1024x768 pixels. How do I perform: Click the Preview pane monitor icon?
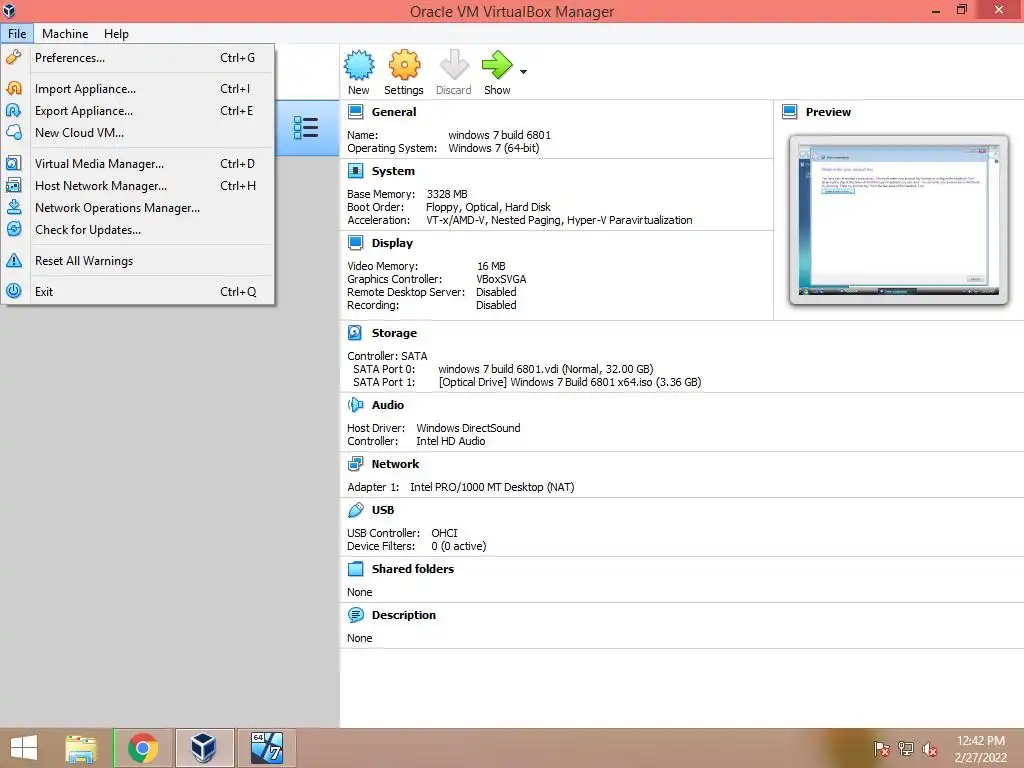click(790, 112)
